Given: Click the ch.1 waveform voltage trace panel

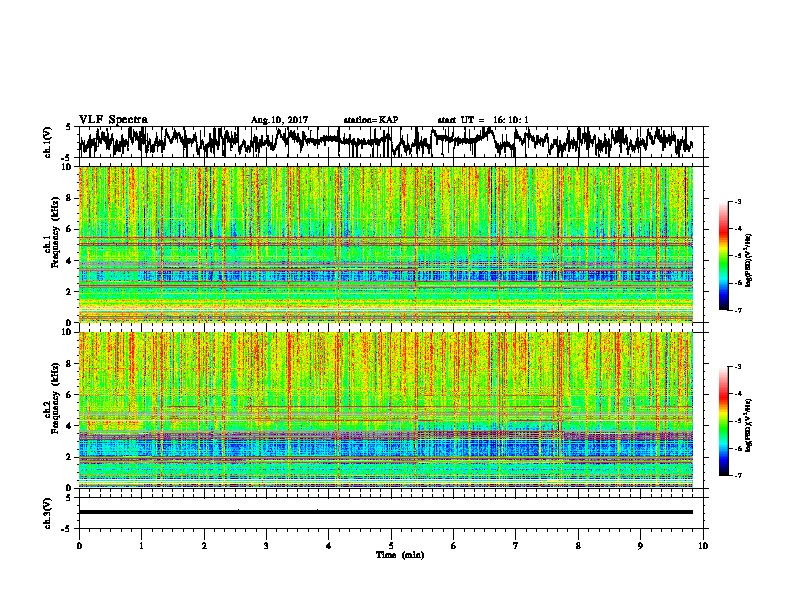Looking at the screenshot, I should [391, 142].
